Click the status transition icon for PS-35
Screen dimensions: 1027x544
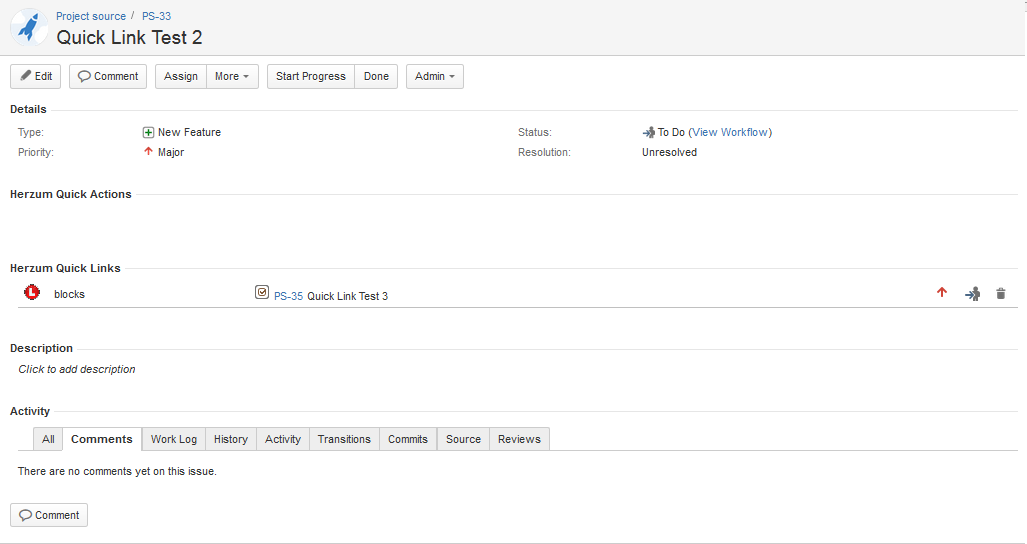tap(972, 294)
